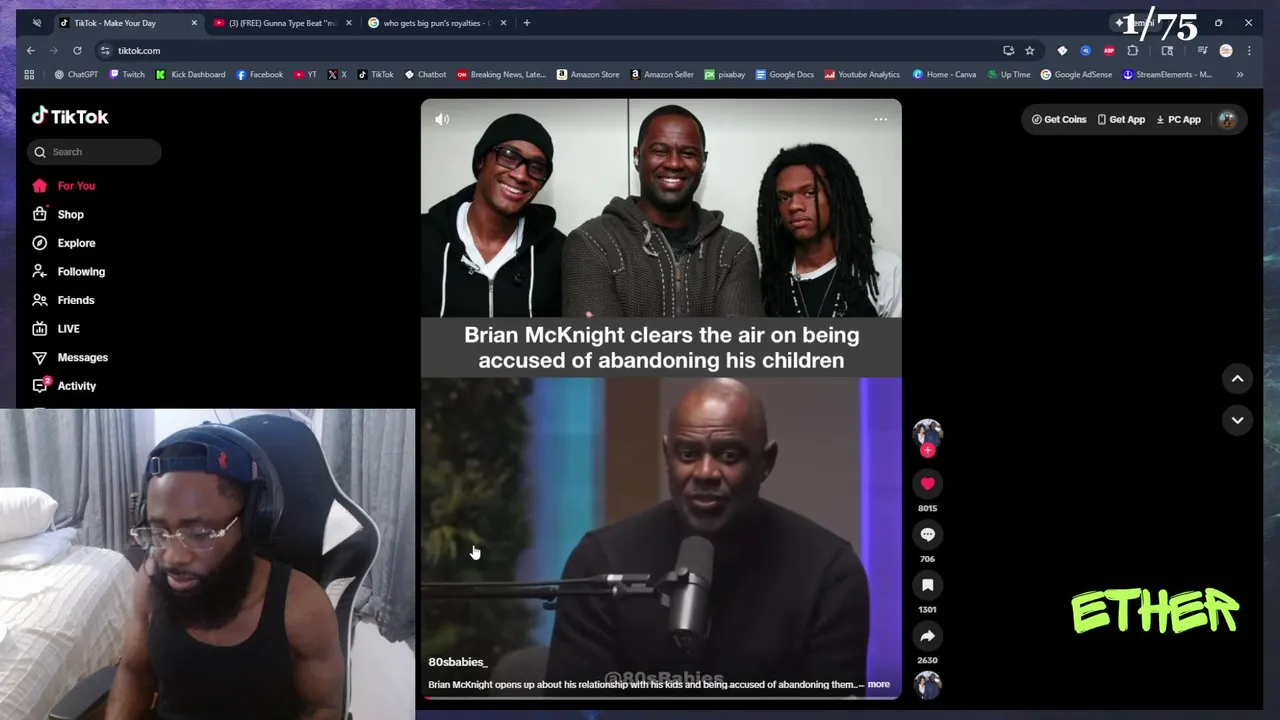Image resolution: width=1280 pixels, height=720 pixels.
Task: Open the video's three-dot options menu
Action: [881, 120]
